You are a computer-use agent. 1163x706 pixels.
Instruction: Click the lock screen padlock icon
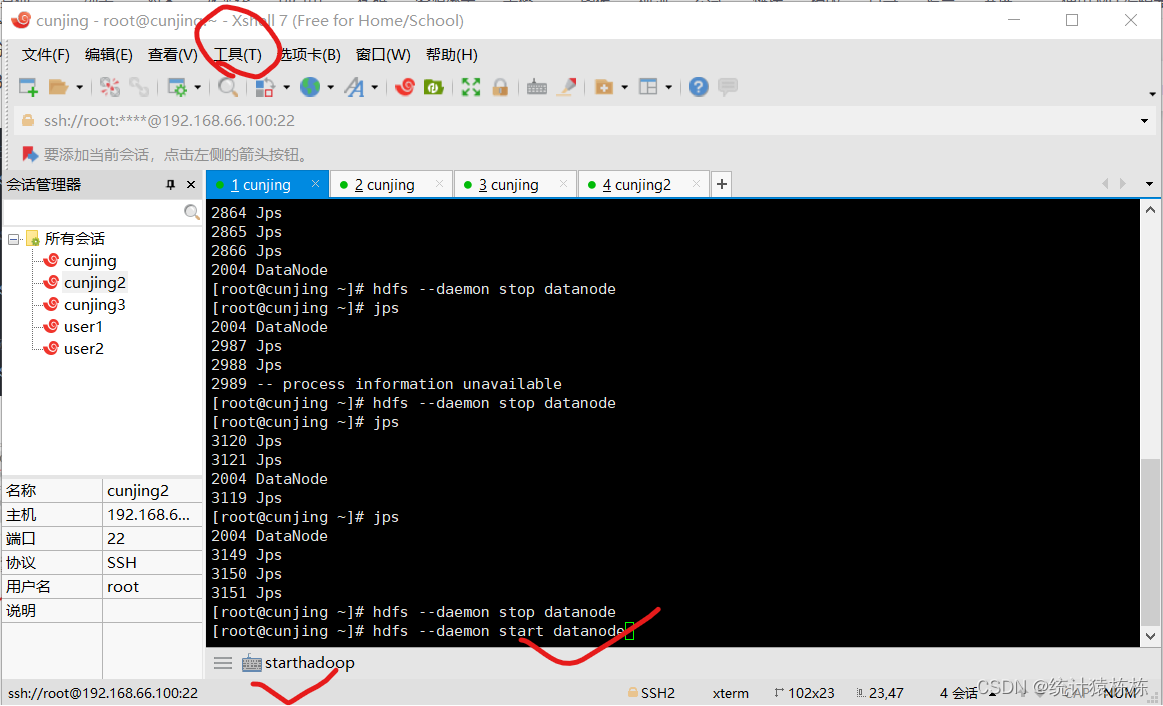coord(501,87)
